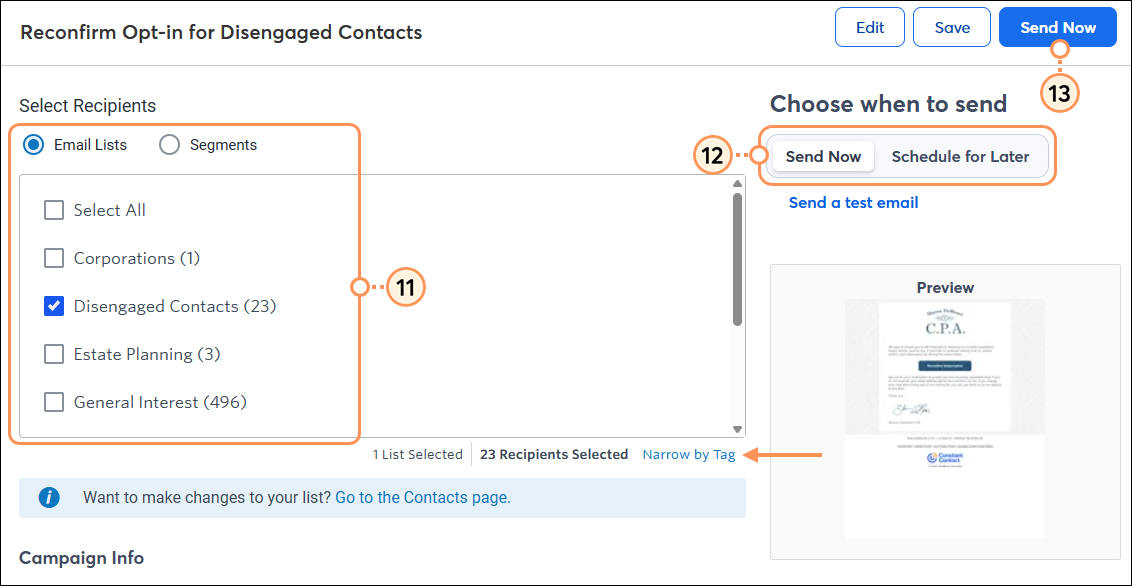Toggle to Schedule for Later

(x=960, y=156)
